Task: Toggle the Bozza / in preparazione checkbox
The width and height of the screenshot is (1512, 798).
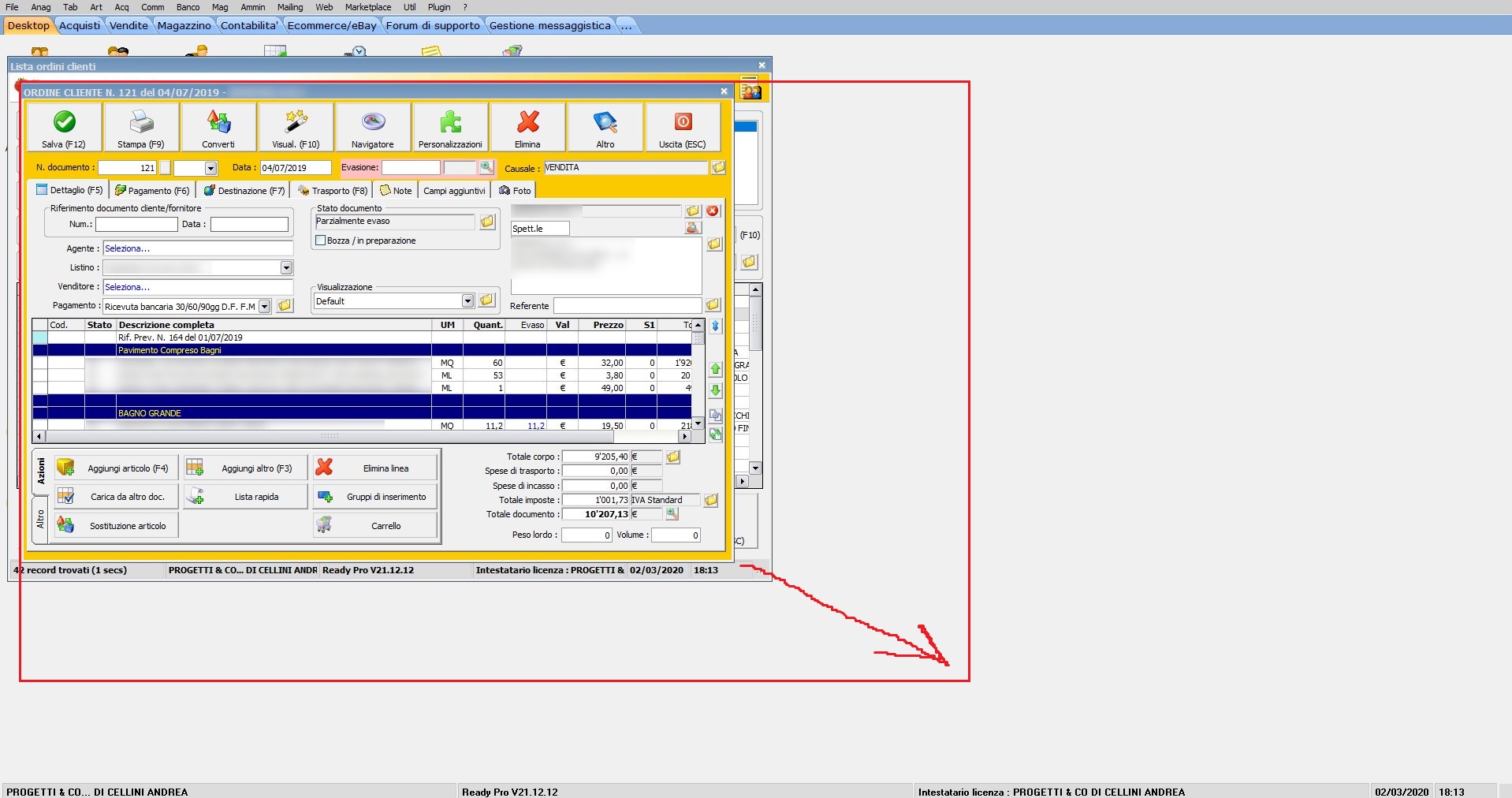Action: [321, 241]
